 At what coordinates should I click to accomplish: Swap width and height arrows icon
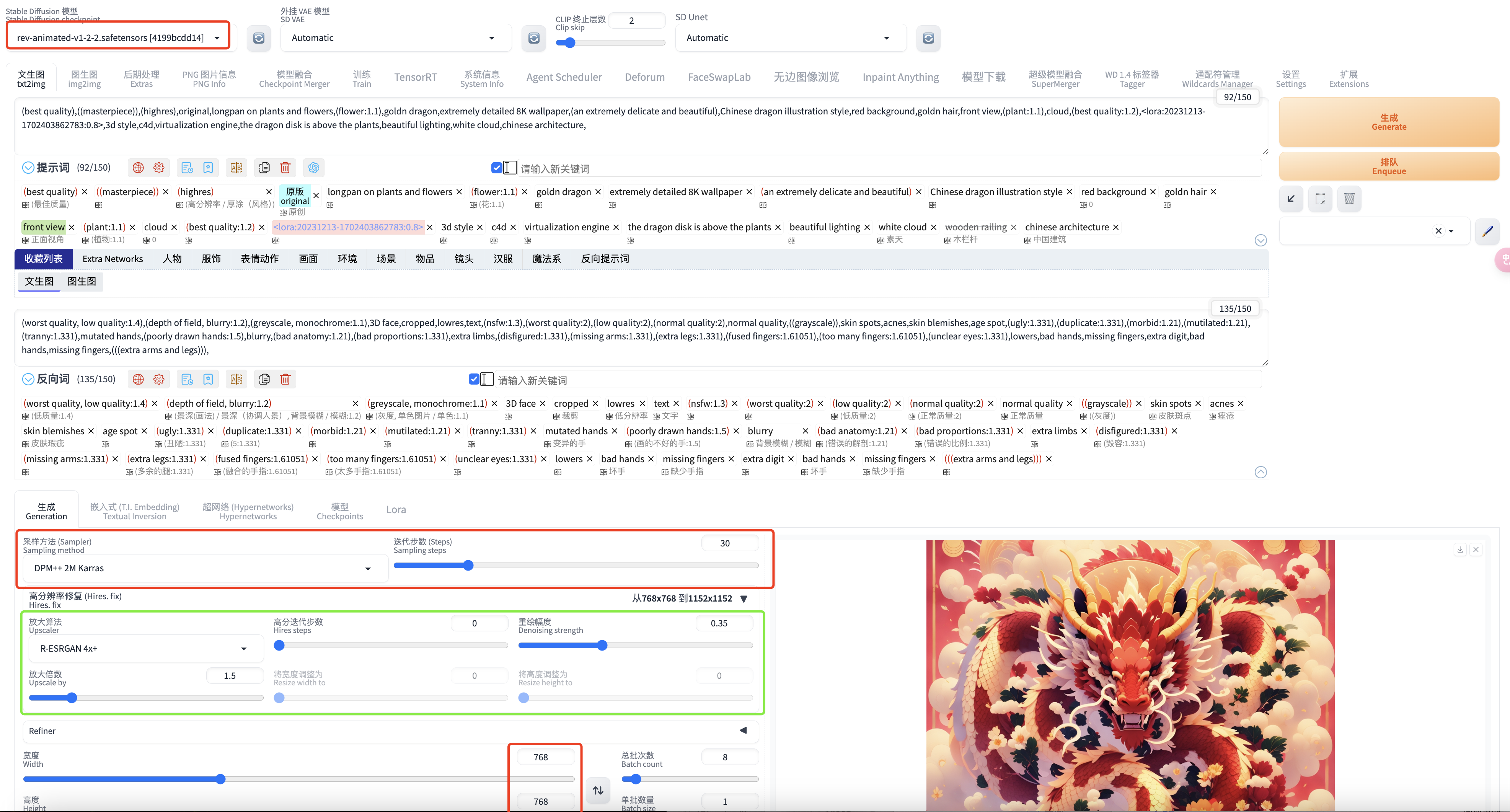598,790
